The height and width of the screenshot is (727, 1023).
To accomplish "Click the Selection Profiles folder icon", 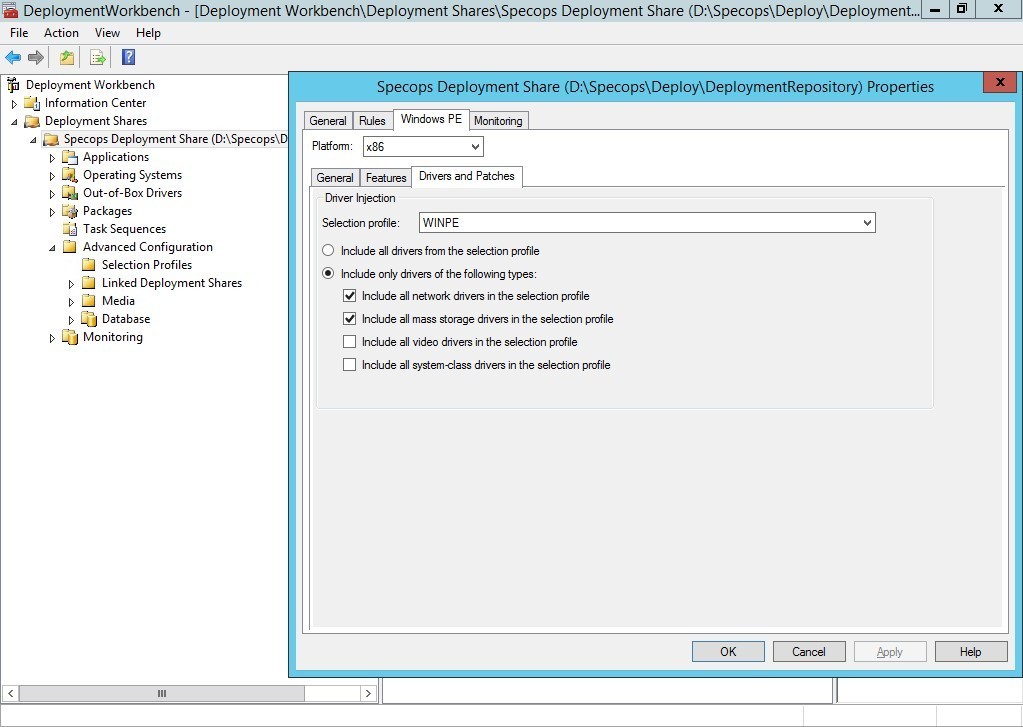I will pyautogui.click(x=89, y=265).
